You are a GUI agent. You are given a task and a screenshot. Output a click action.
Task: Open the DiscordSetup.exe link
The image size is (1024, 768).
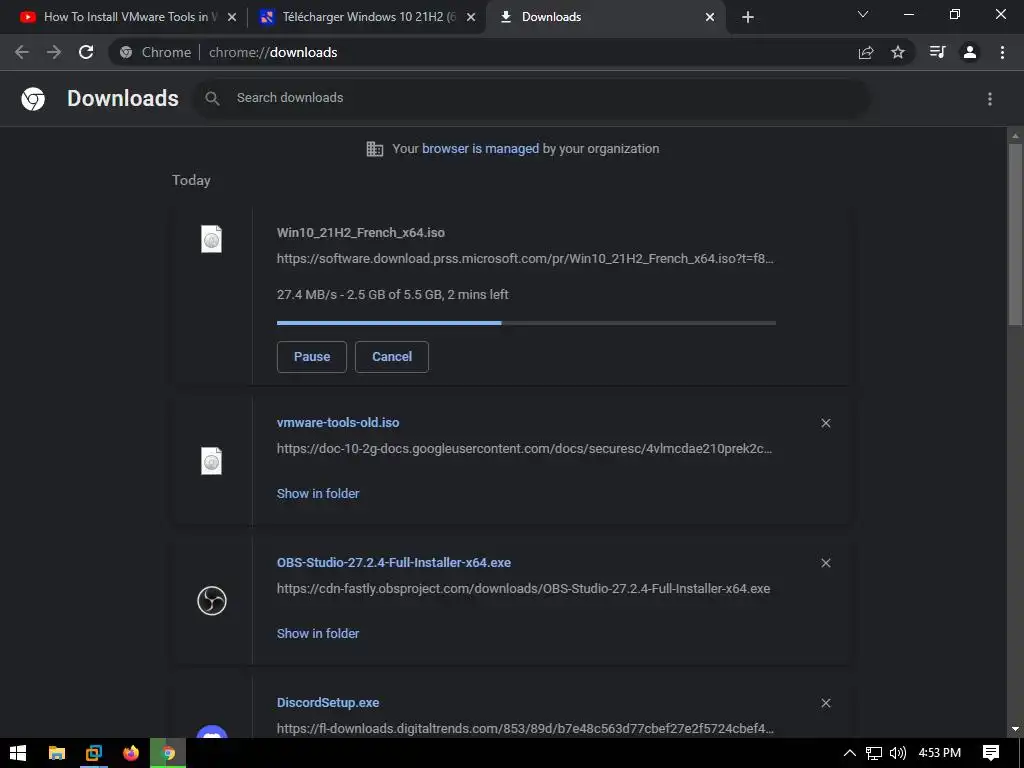pyautogui.click(x=328, y=703)
